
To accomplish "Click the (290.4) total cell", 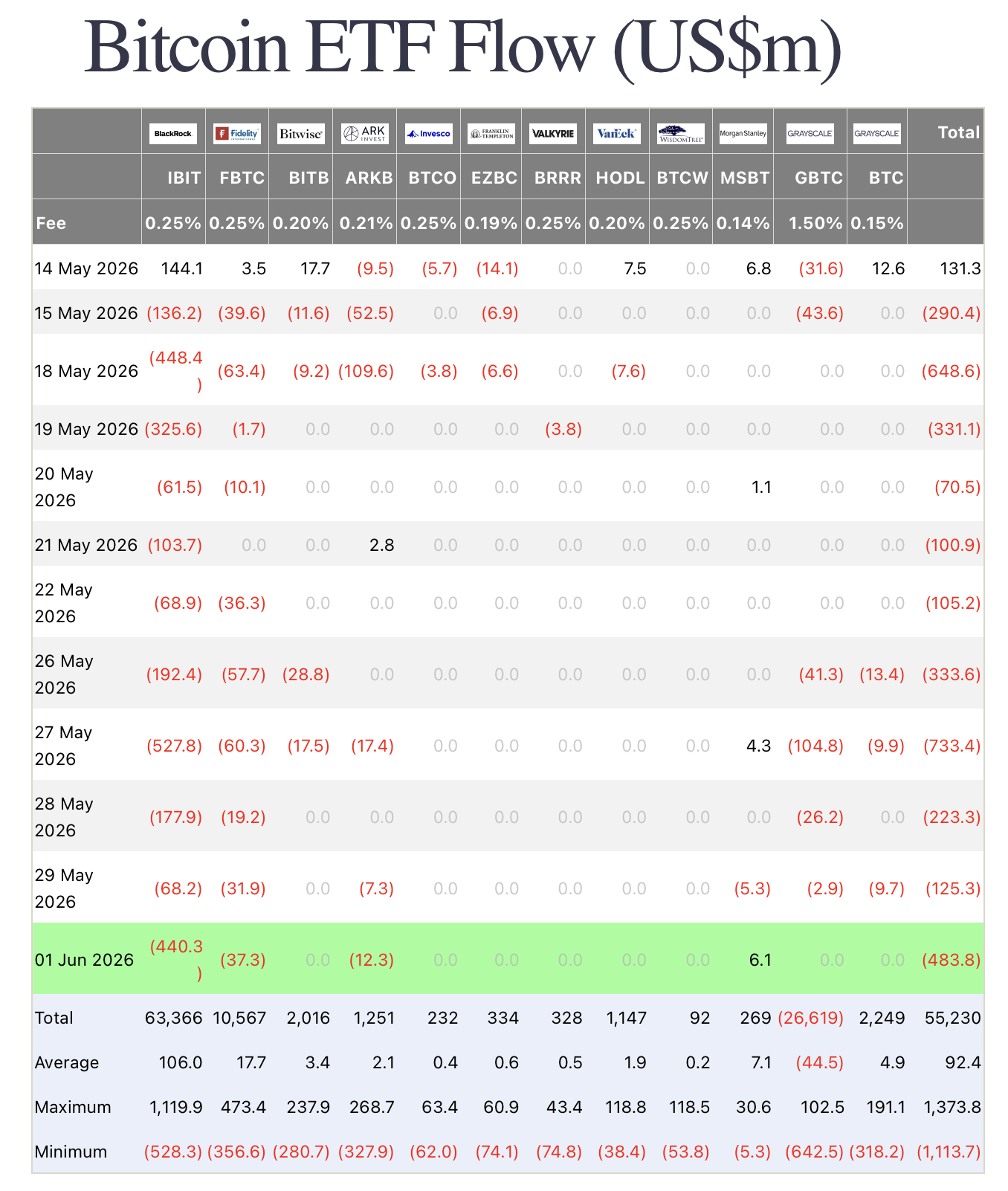I will point(952,313).
